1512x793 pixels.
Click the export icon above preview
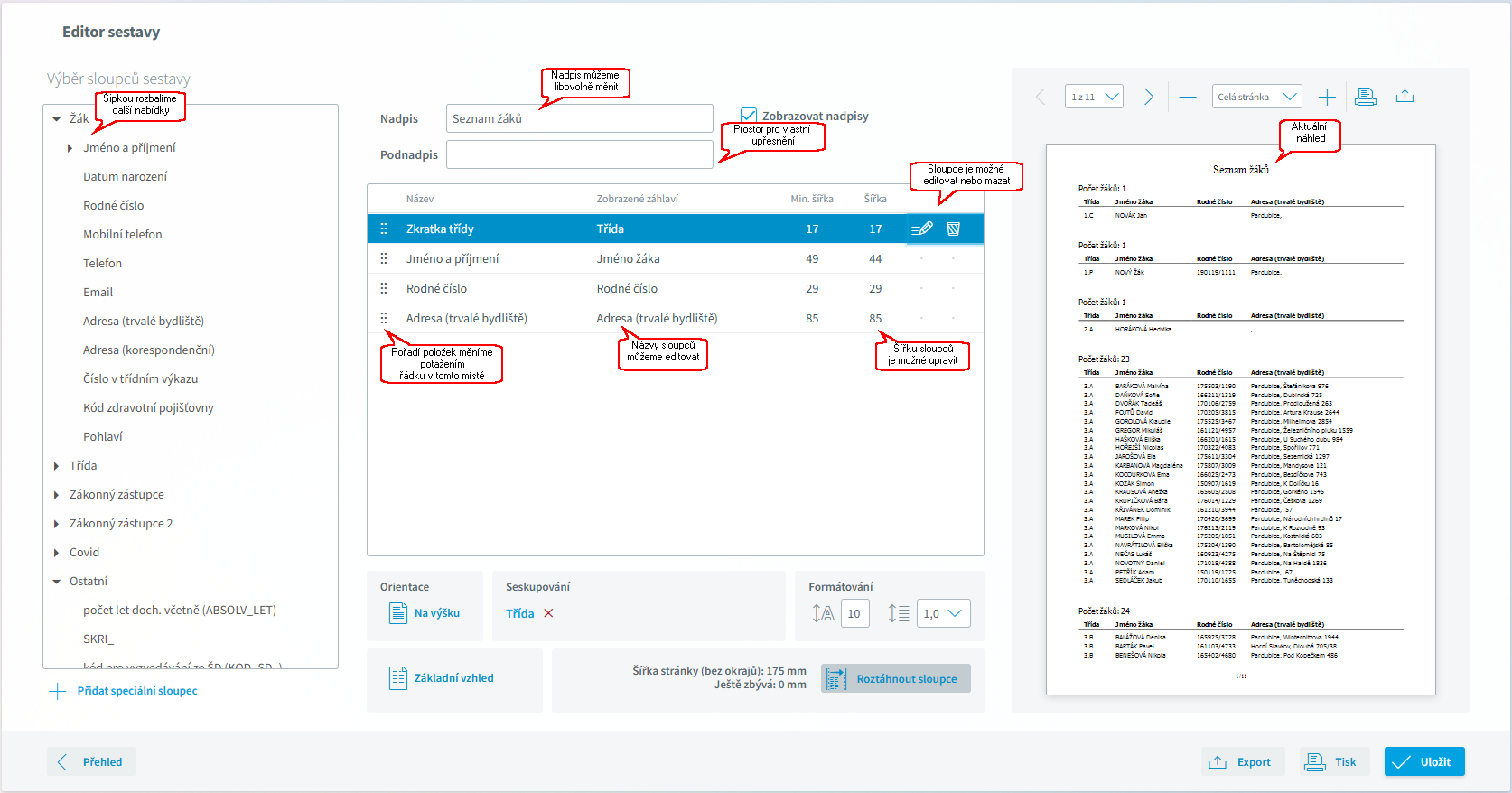pos(1405,97)
